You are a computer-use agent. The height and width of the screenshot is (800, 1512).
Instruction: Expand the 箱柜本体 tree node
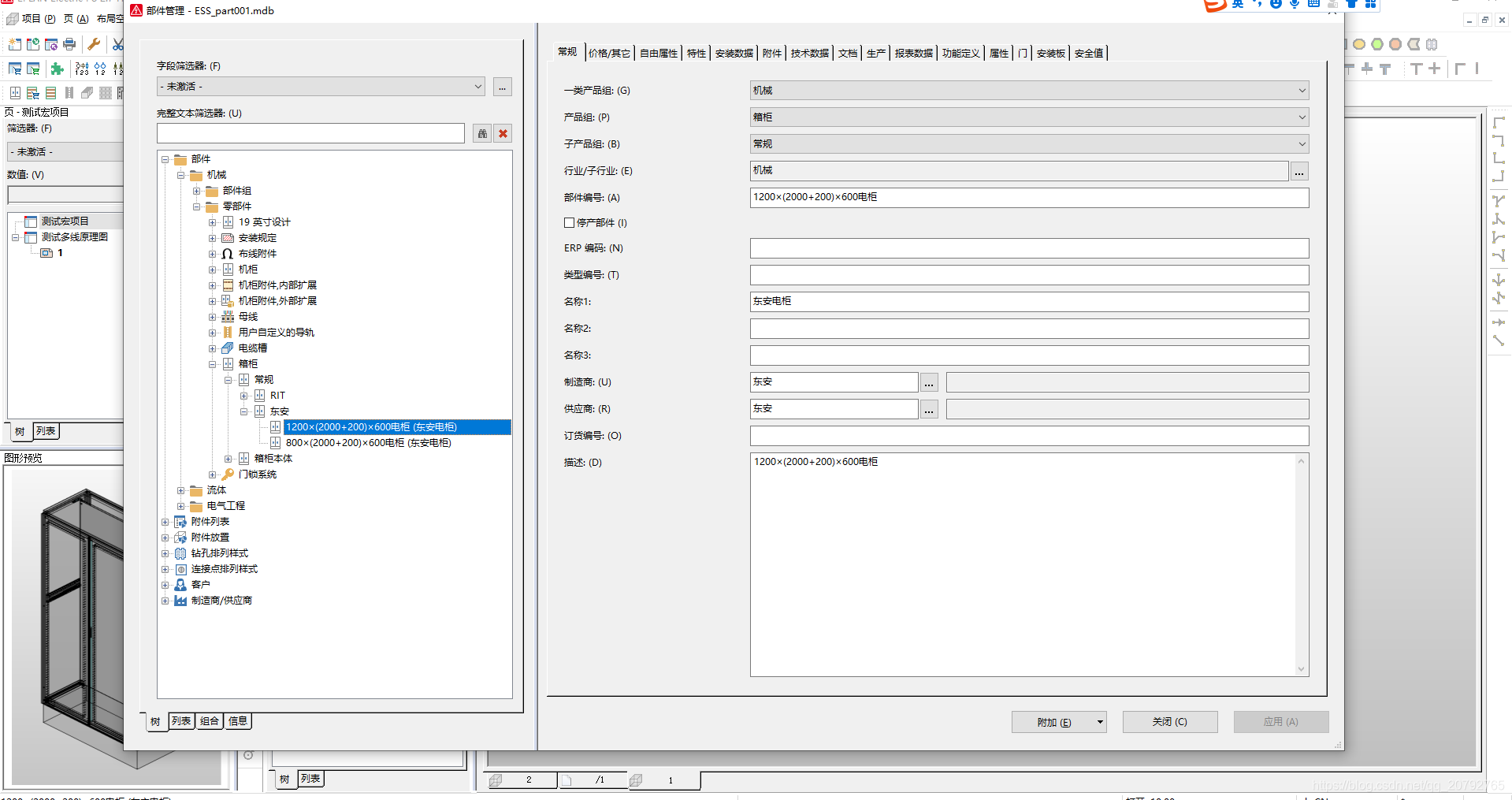[228, 459]
